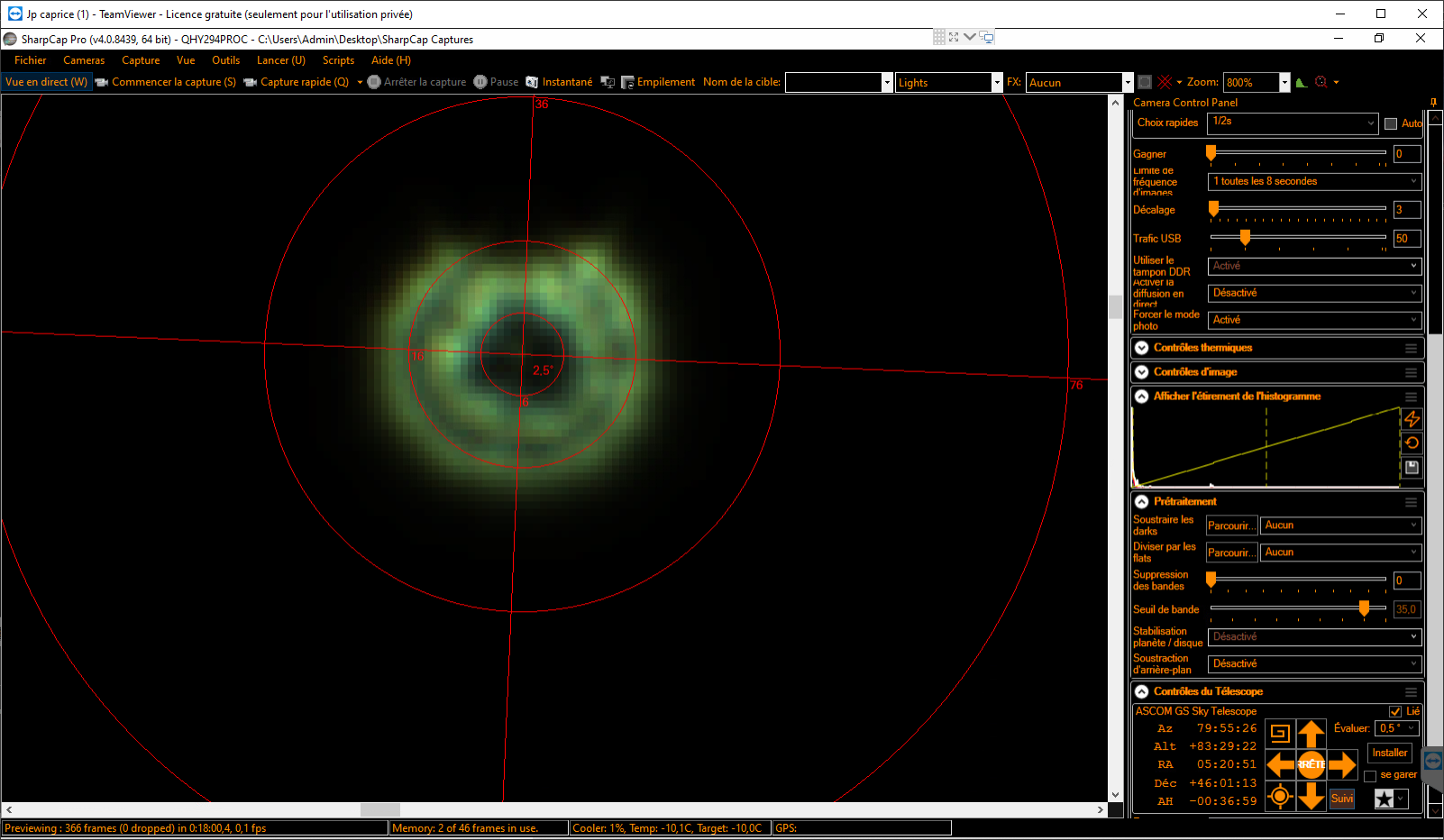Click the green histogram icon in the toolbar
Image resolution: width=1444 pixels, height=840 pixels.
1301,82
